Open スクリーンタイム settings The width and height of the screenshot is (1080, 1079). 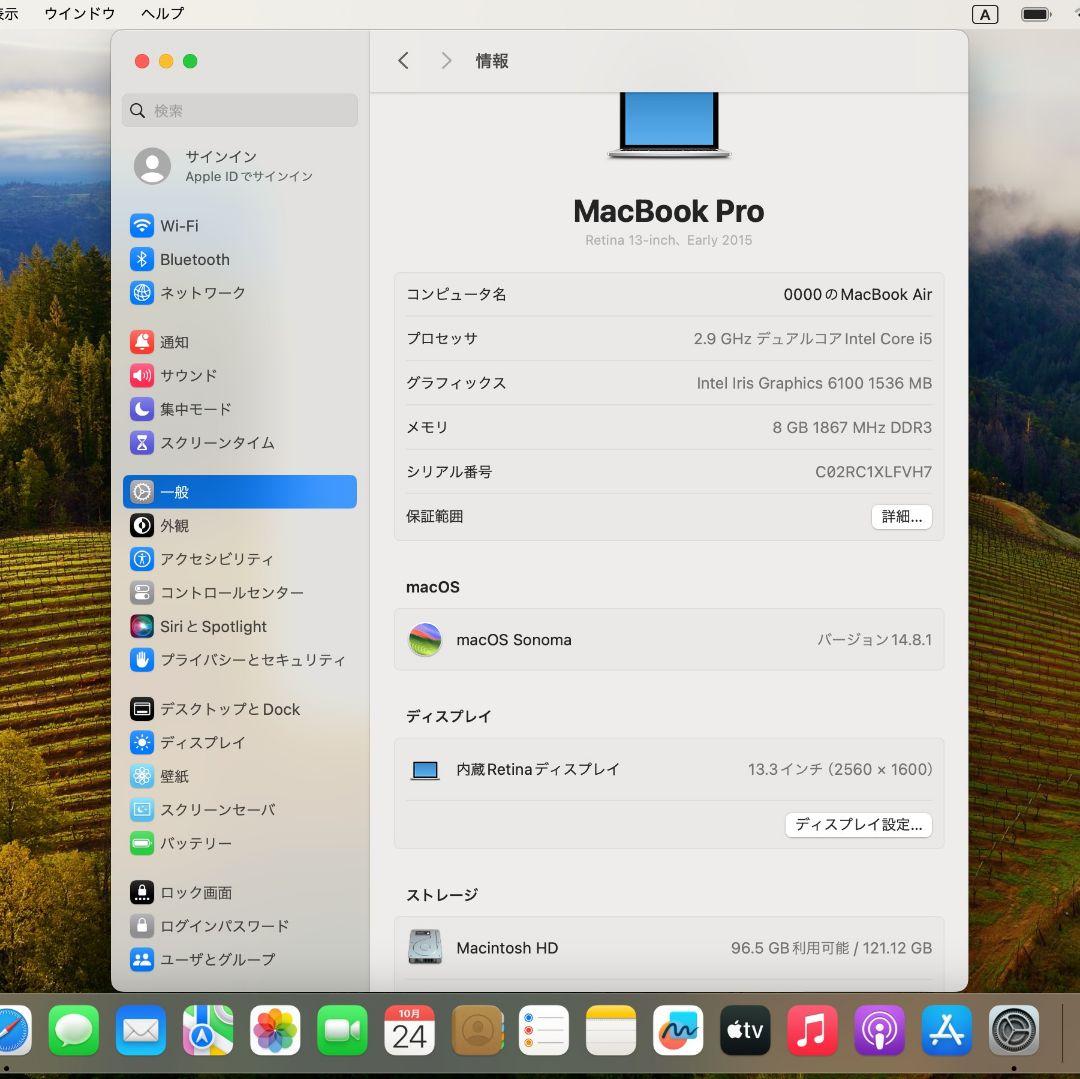240,442
